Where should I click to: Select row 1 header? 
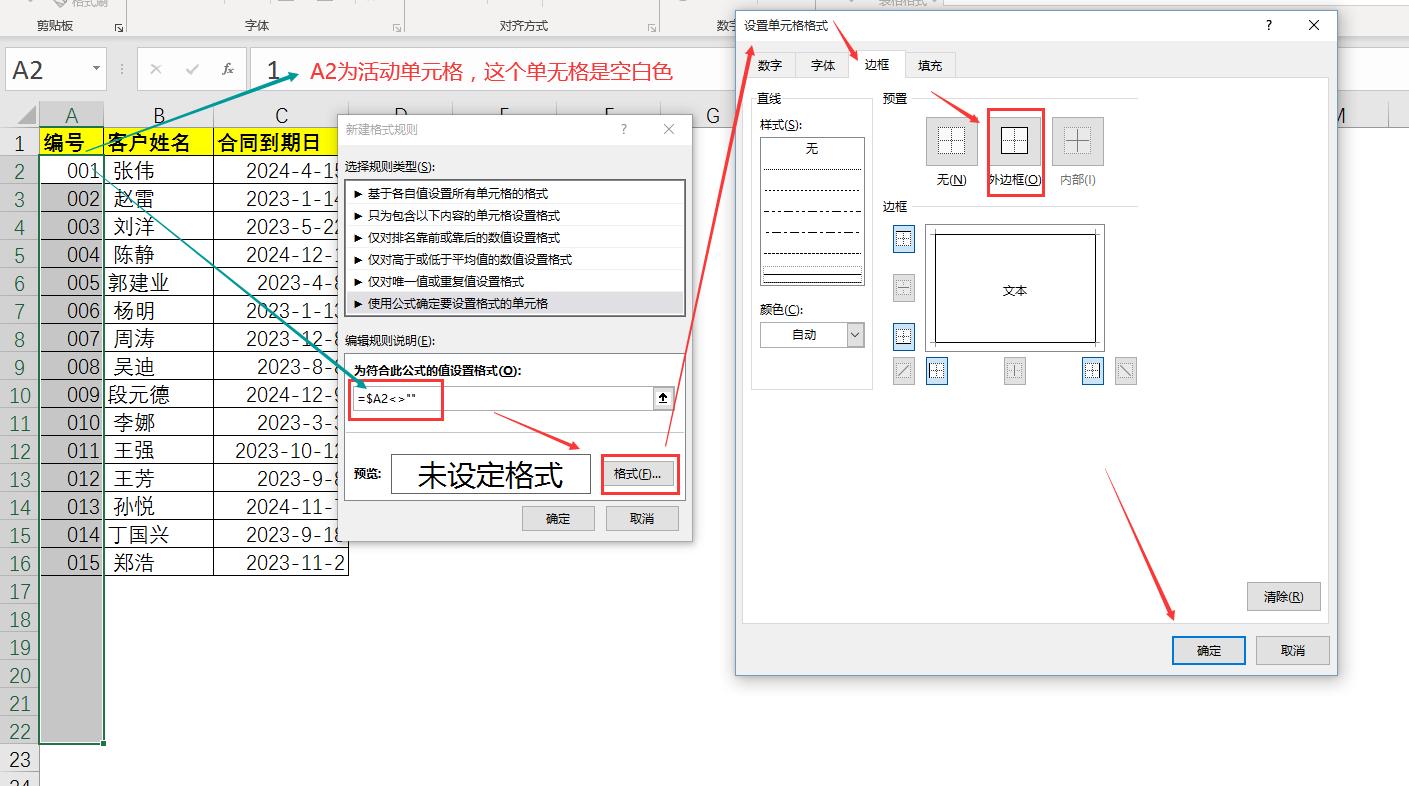pos(20,143)
